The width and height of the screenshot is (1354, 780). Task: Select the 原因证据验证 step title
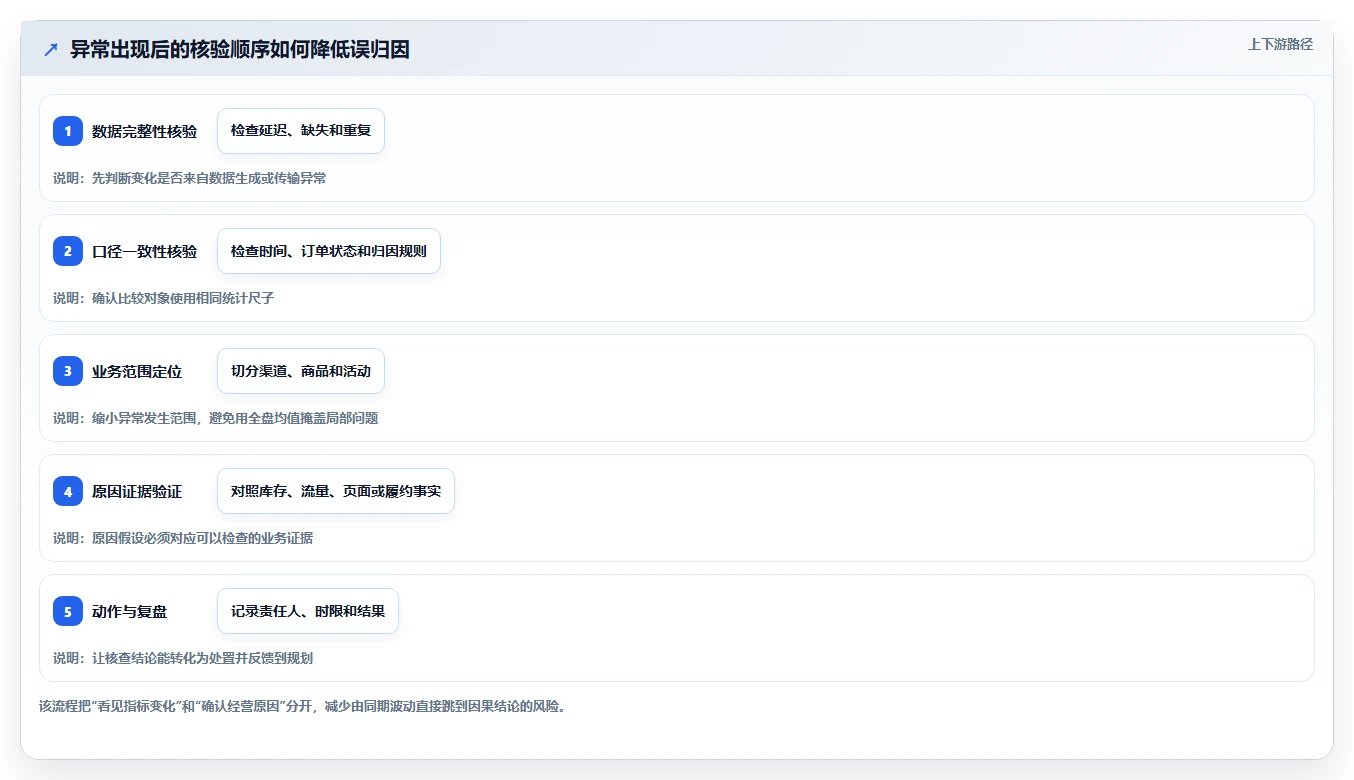point(137,491)
